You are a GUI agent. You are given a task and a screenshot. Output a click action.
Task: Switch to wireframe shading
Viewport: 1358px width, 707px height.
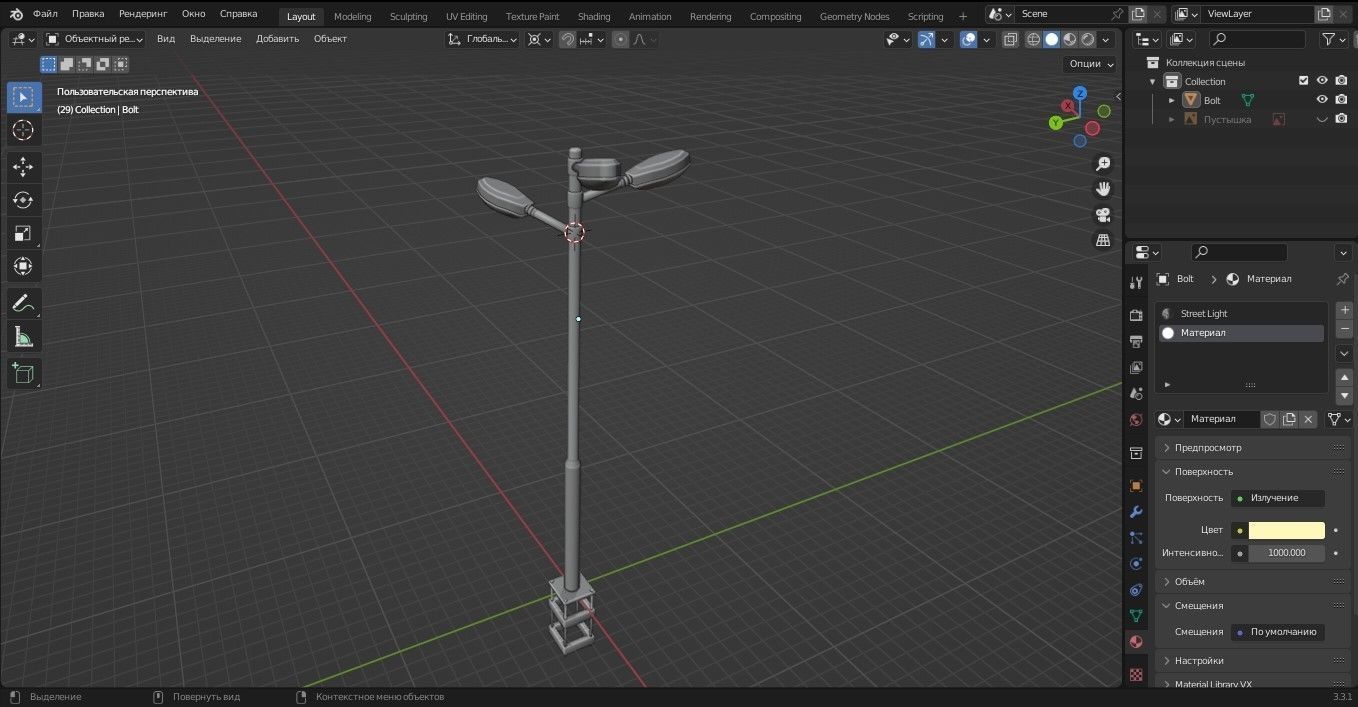tap(1034, 39)
